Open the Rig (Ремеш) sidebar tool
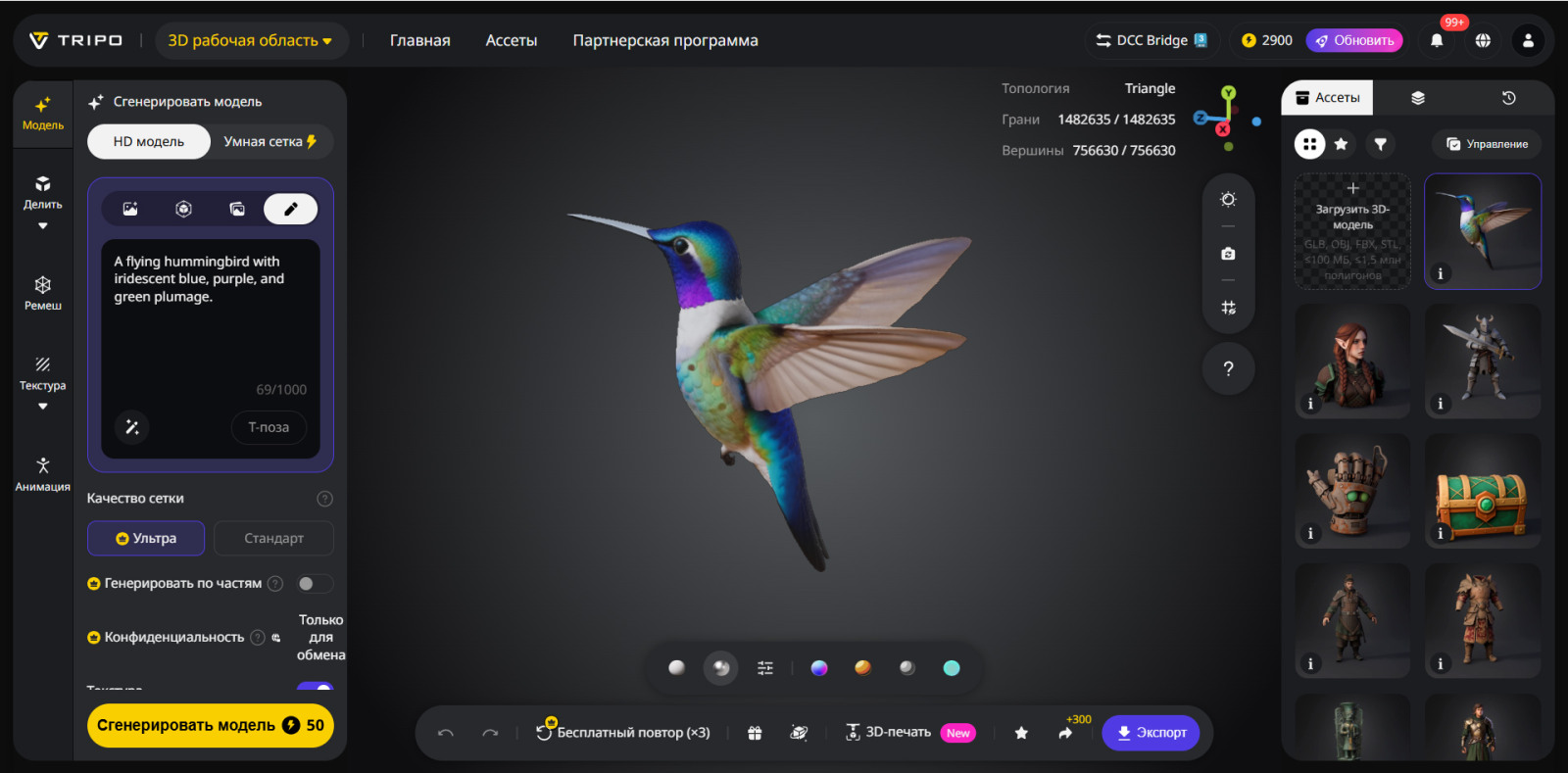Screen dimensions: 1568x773 [43, 293]
